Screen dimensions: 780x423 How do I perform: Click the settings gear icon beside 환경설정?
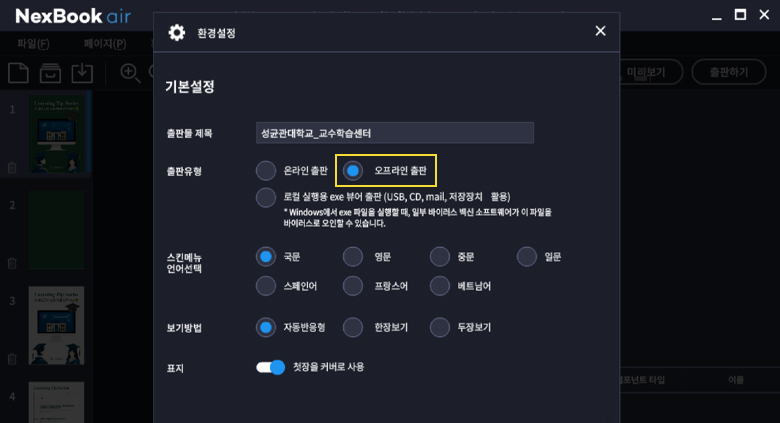point(177,33)
